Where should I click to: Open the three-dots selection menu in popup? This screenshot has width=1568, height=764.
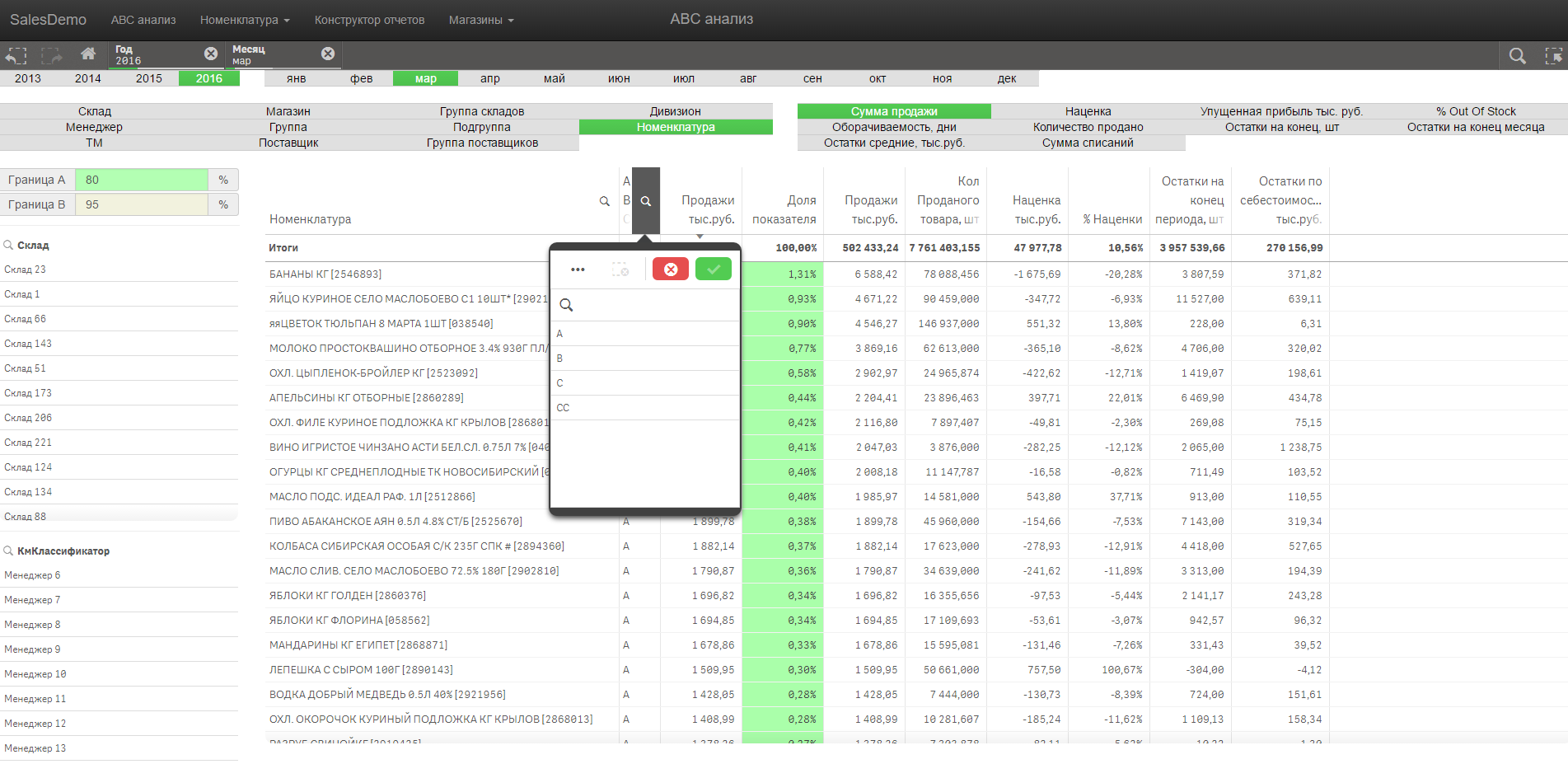pos(578,270)
